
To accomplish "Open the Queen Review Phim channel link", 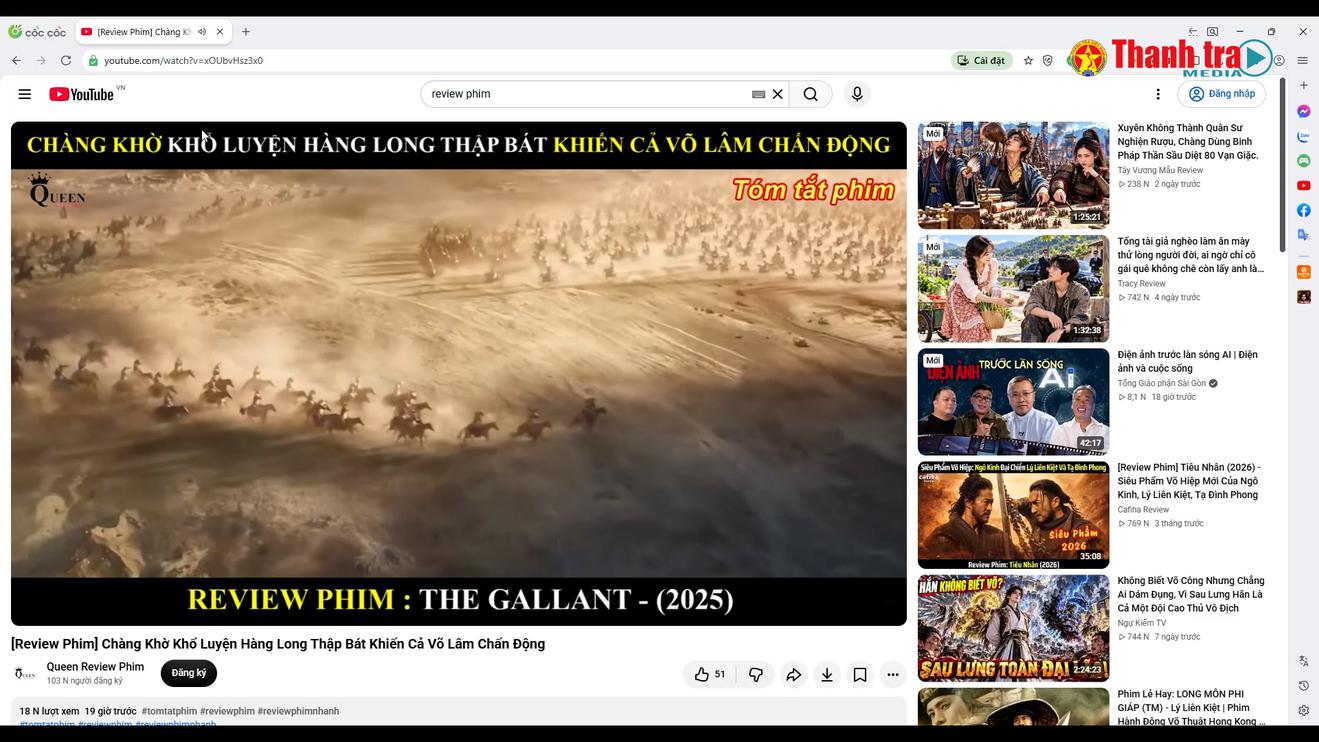I will click(95, 667).
